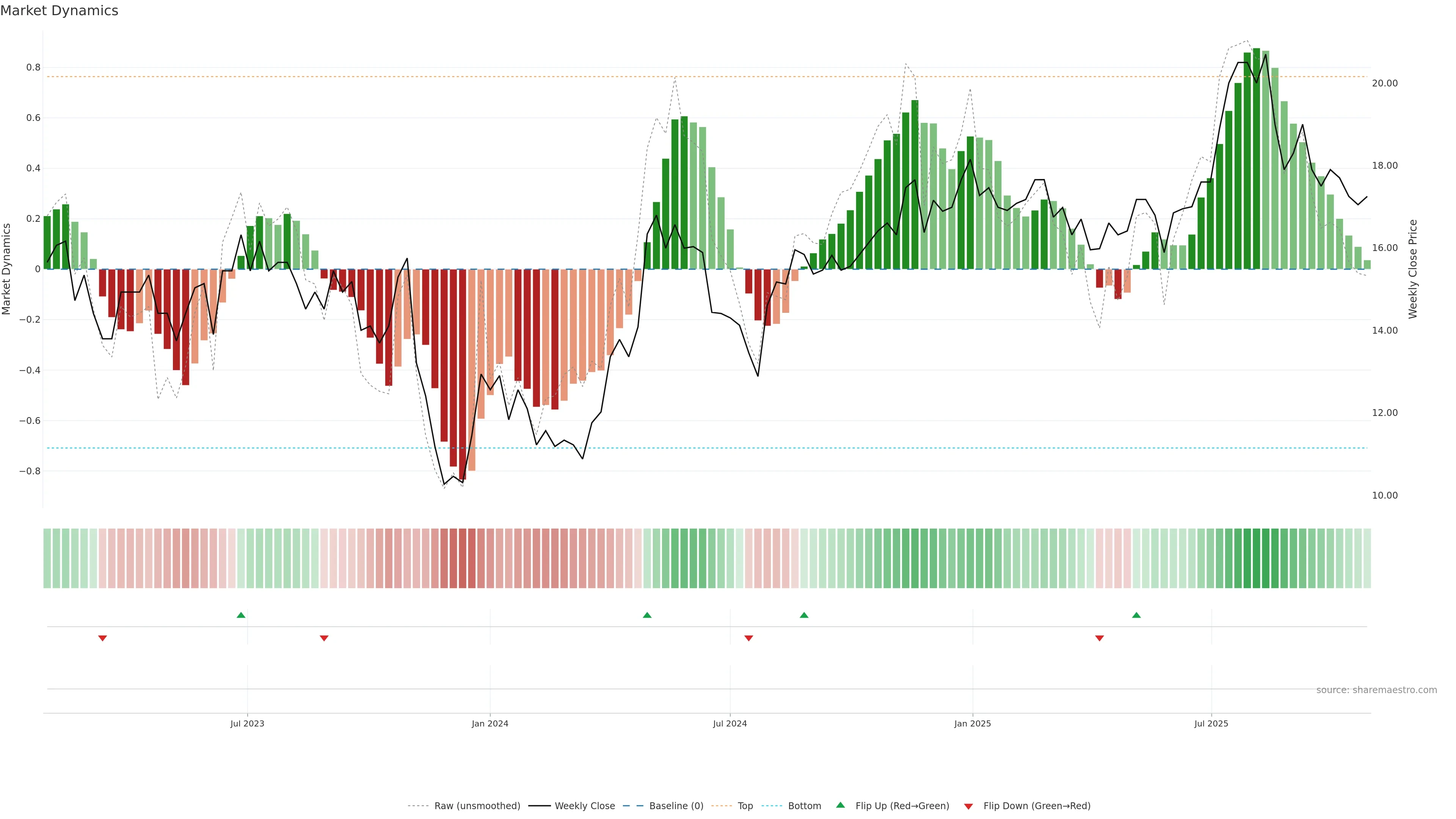
Task: Click the flip-up triangle marker just before Jul 2024
Action: pyautogui.click(x=647, y=615)
